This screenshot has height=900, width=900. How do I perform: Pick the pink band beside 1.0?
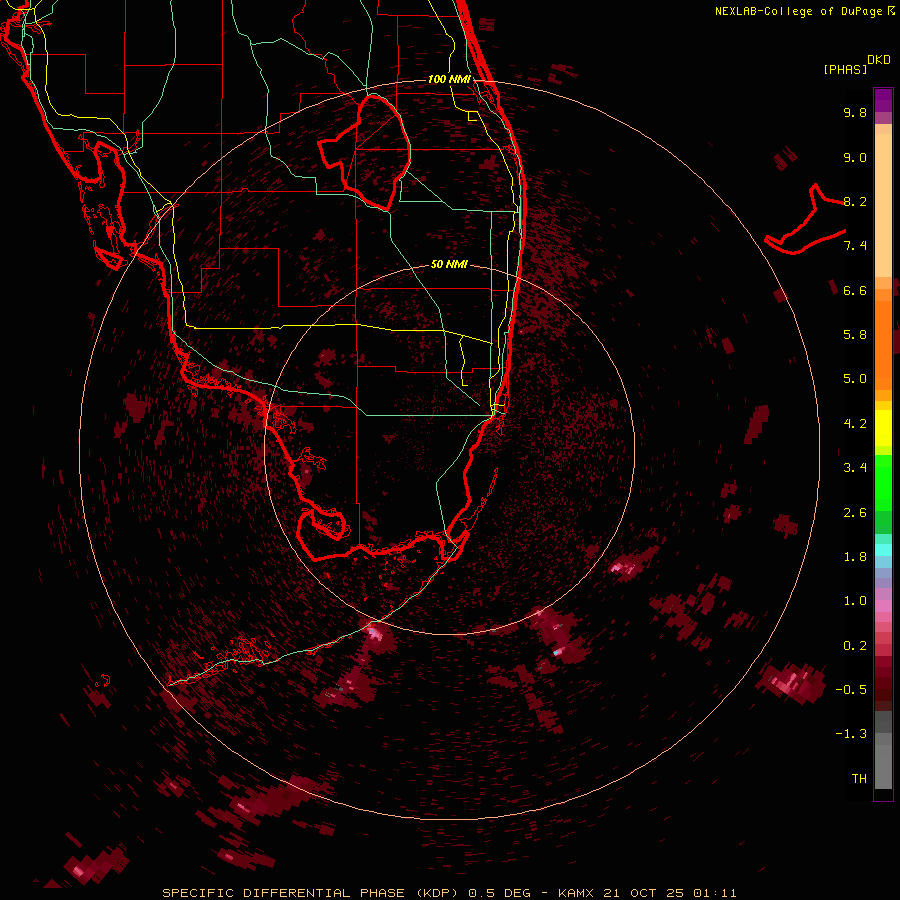pos(883,606)
